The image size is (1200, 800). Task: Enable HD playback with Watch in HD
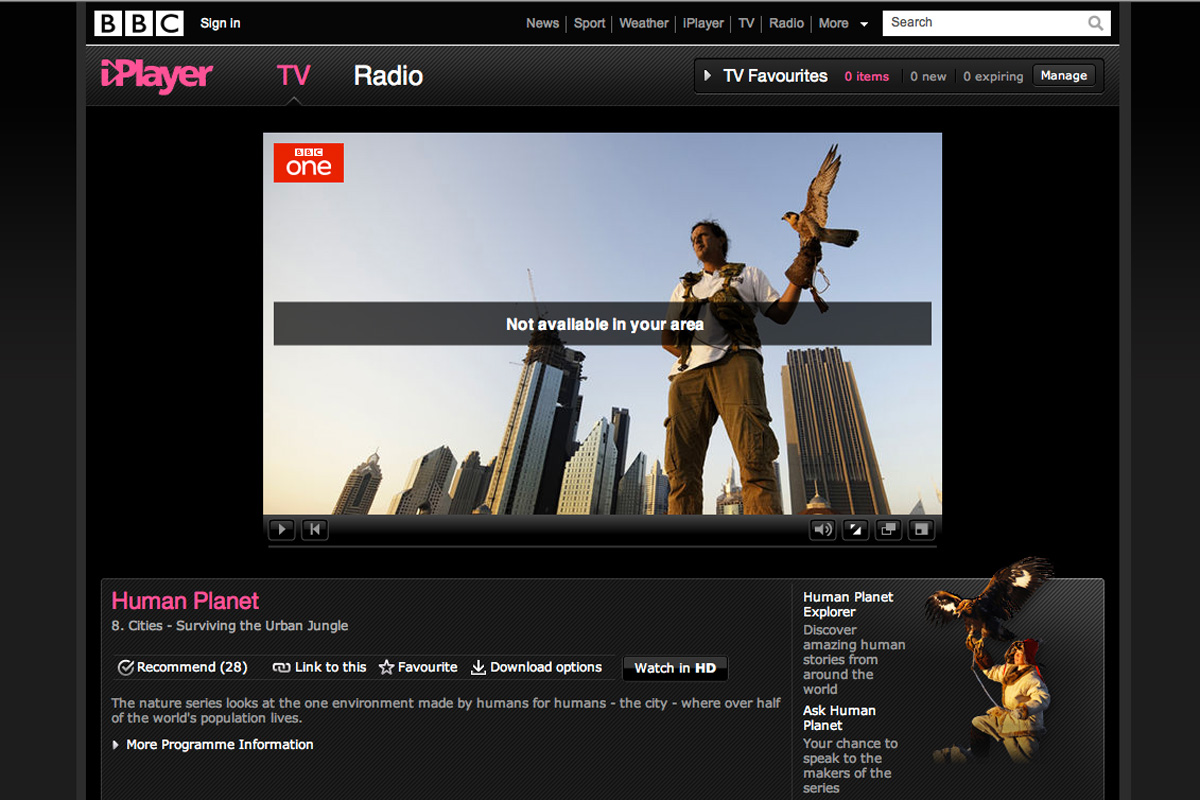(674, 668)
